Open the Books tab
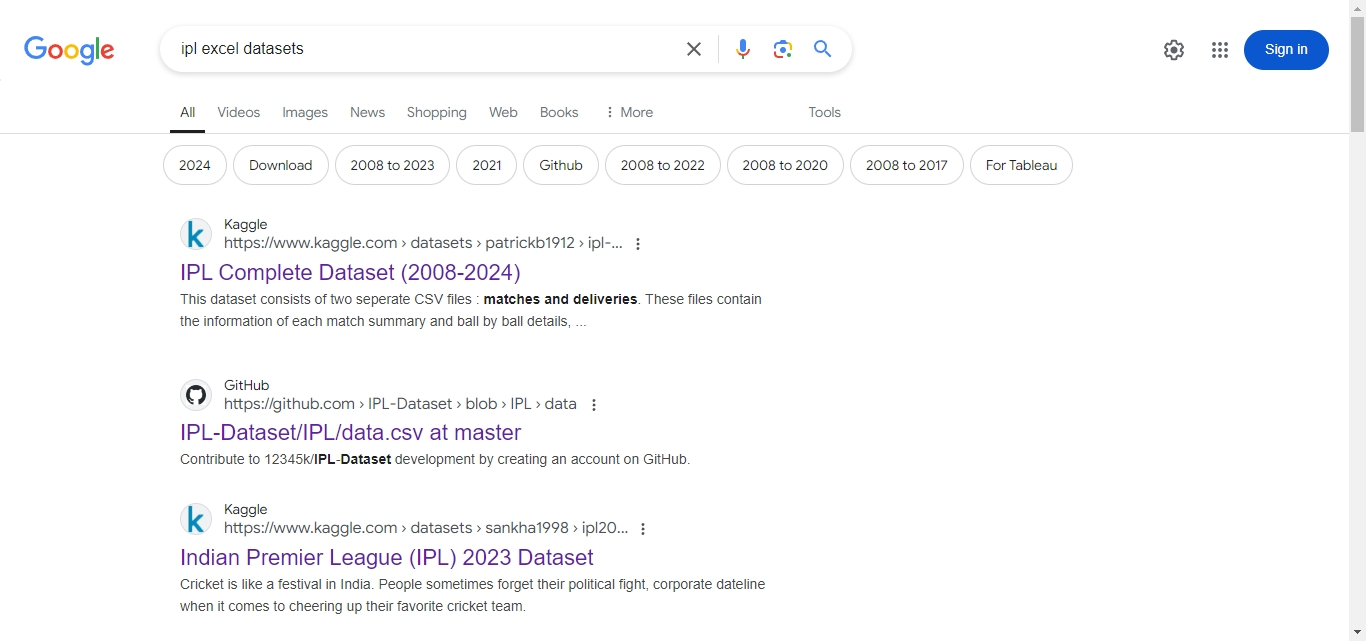This screenshot has height=641, width=1366. 559,112
